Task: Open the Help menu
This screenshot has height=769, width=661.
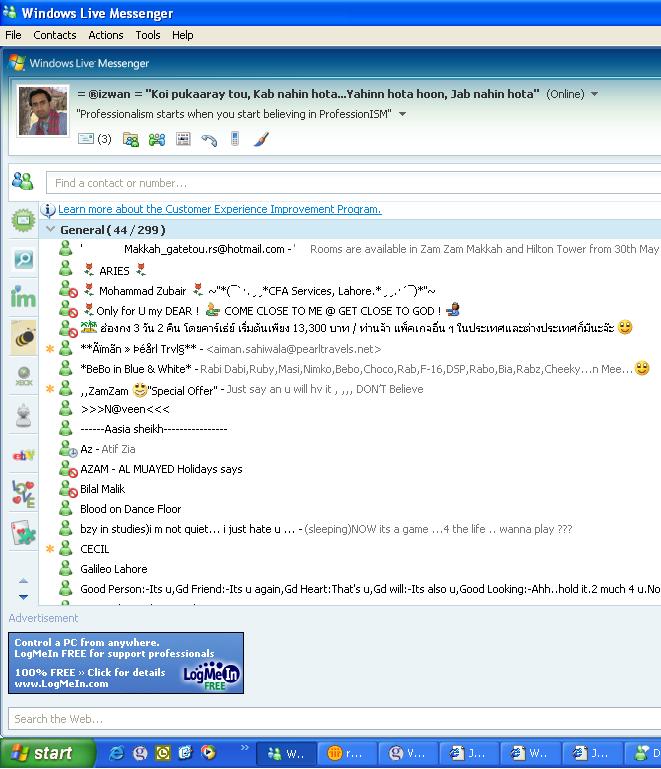Action: point(182,35)
